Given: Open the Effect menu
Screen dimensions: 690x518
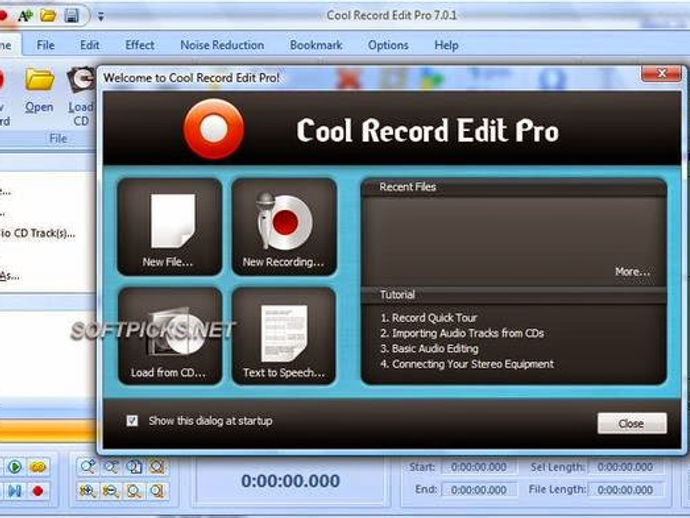Looking at the screenshot, I should pyautogui.click(x=140, y=45).
